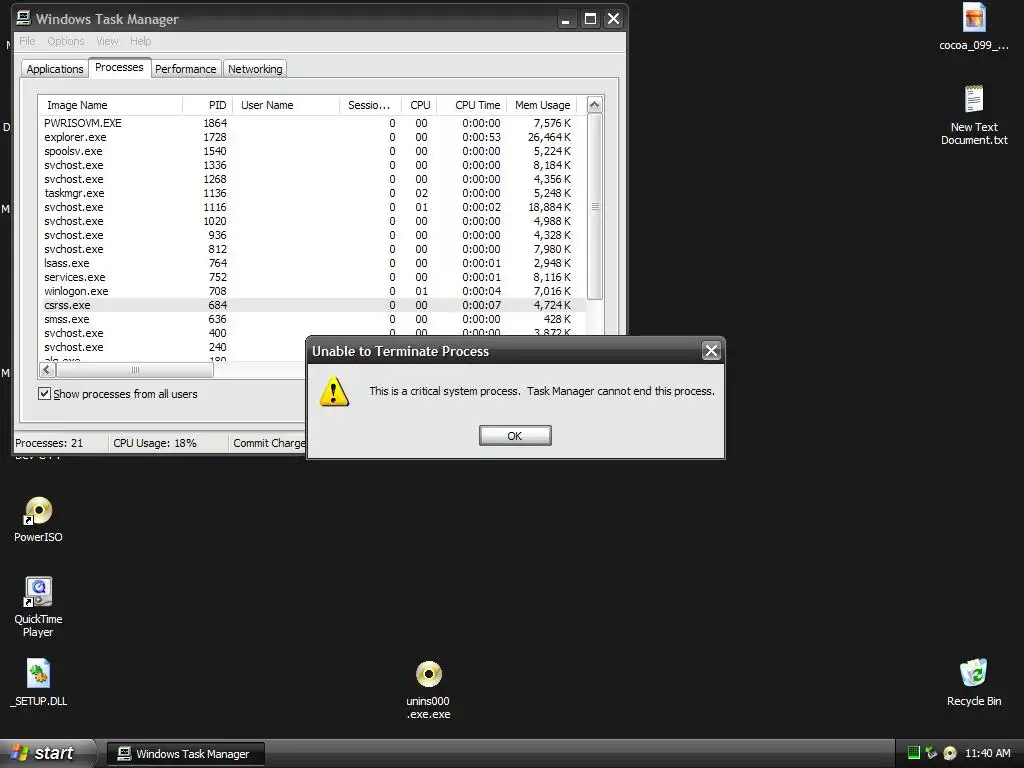The width and height of the screenshot is (1024, 768).
Task: Sort by Image Name column header
Action: (110, 105)
